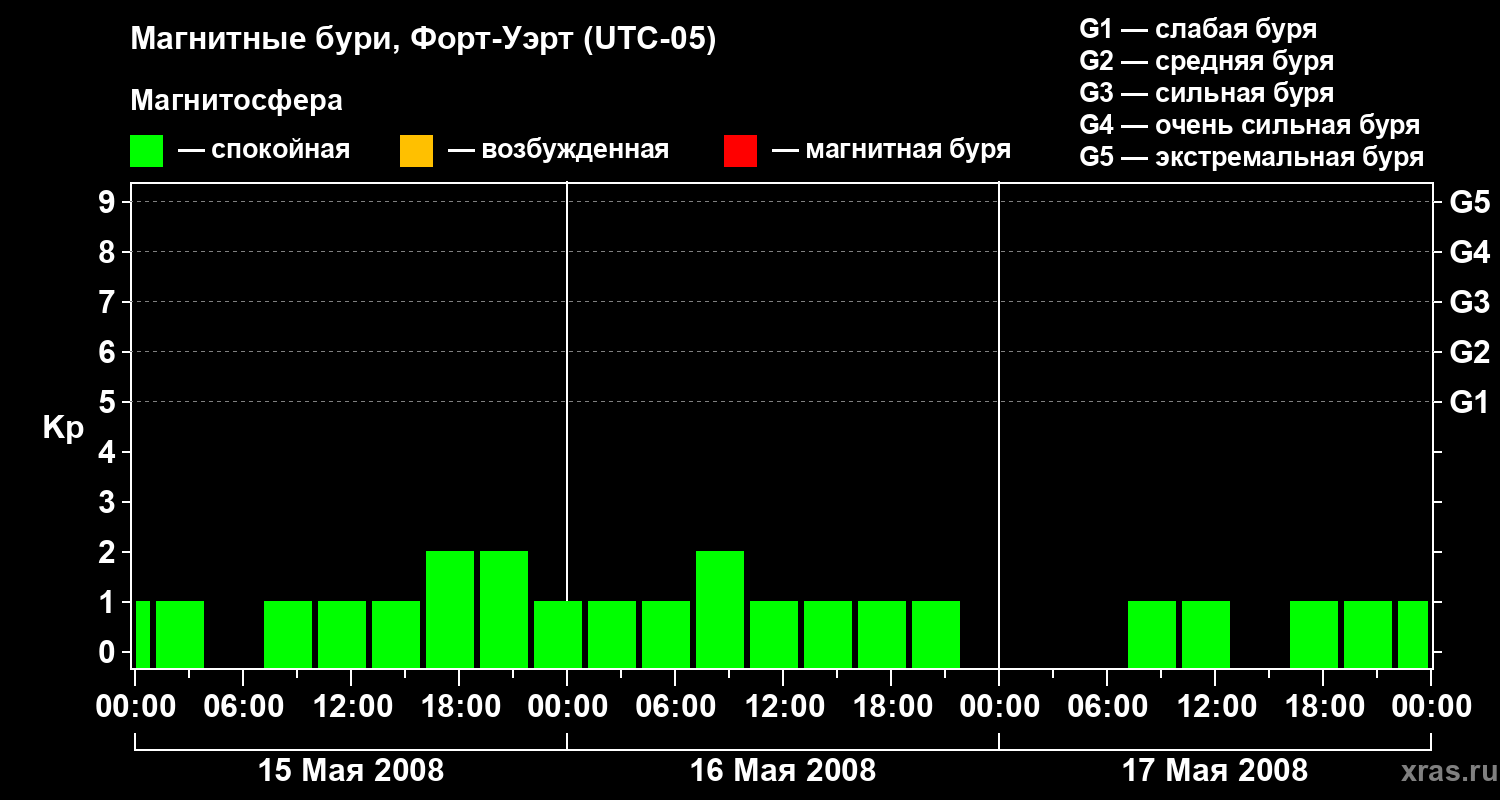Click the 'G5 — экстремальная буря' legend line
The height and width of the screenshot is (800, 1500).
1252,157
